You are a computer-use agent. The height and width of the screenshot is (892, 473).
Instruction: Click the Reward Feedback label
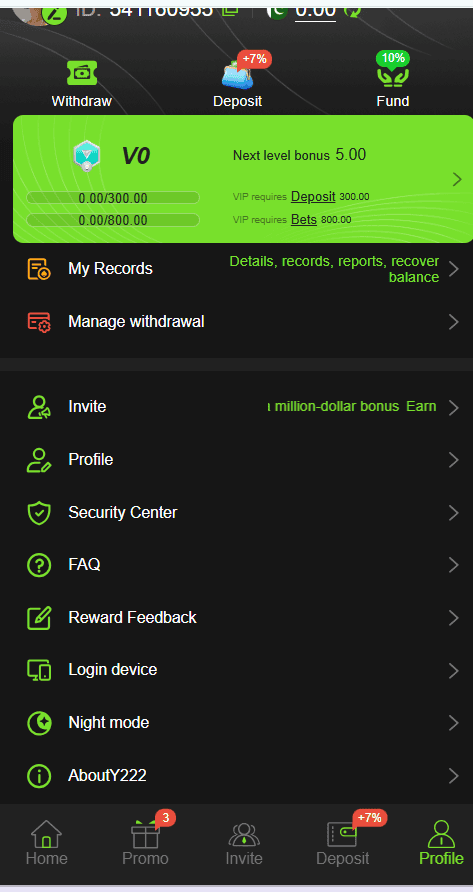pos(133,617)
